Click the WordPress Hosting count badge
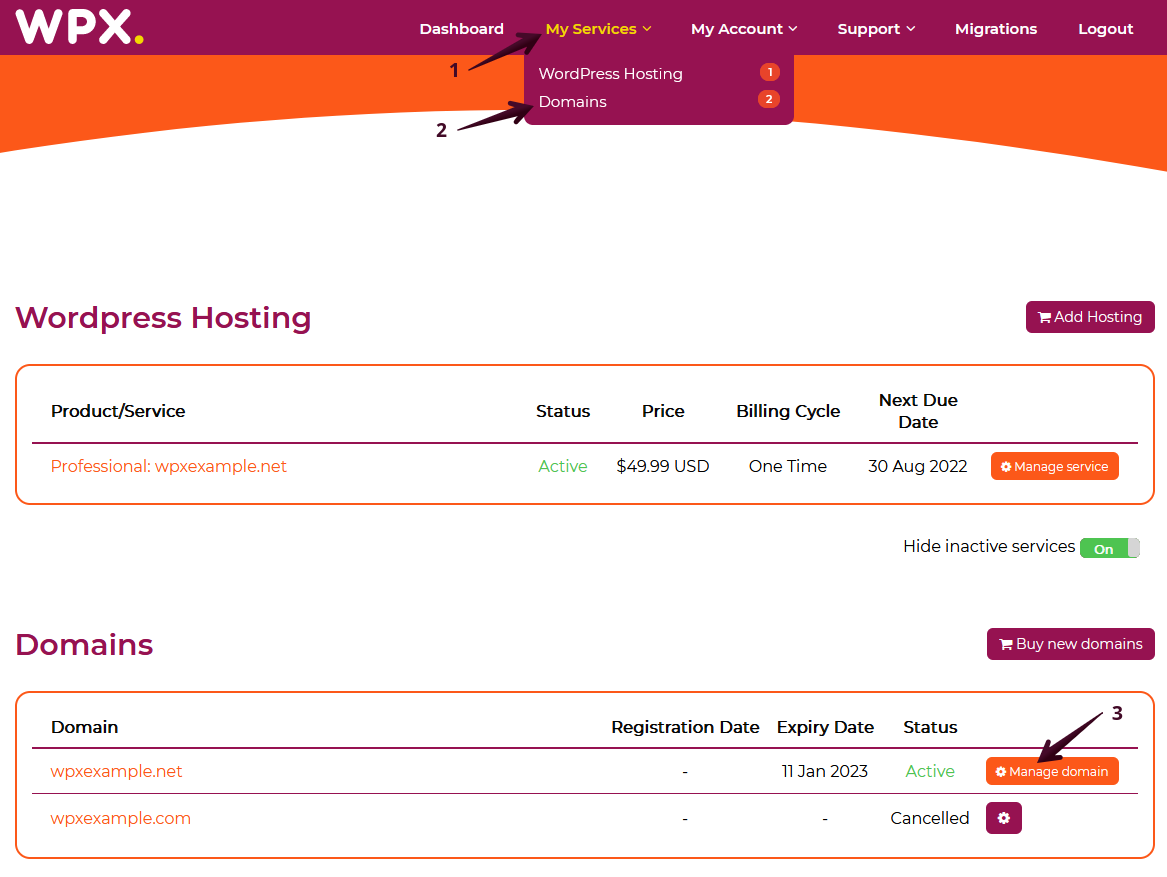The height and width of the screenshot is (877, 1167). pos(769,72)
